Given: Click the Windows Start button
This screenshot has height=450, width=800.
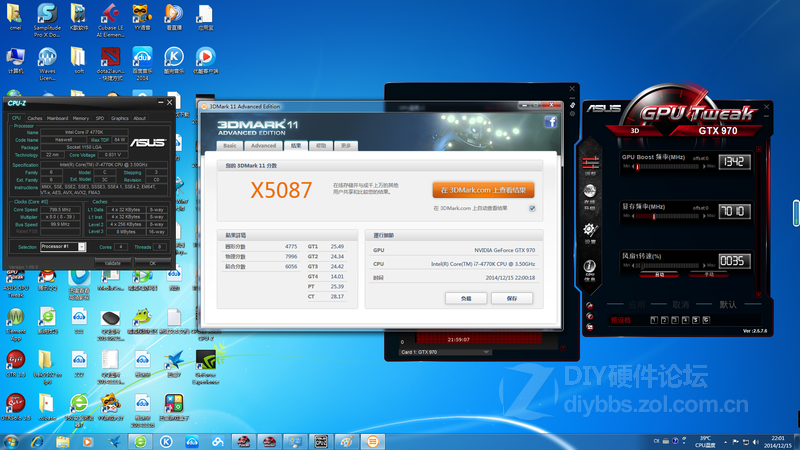Looking at the screenshot, I should (11, 441).
